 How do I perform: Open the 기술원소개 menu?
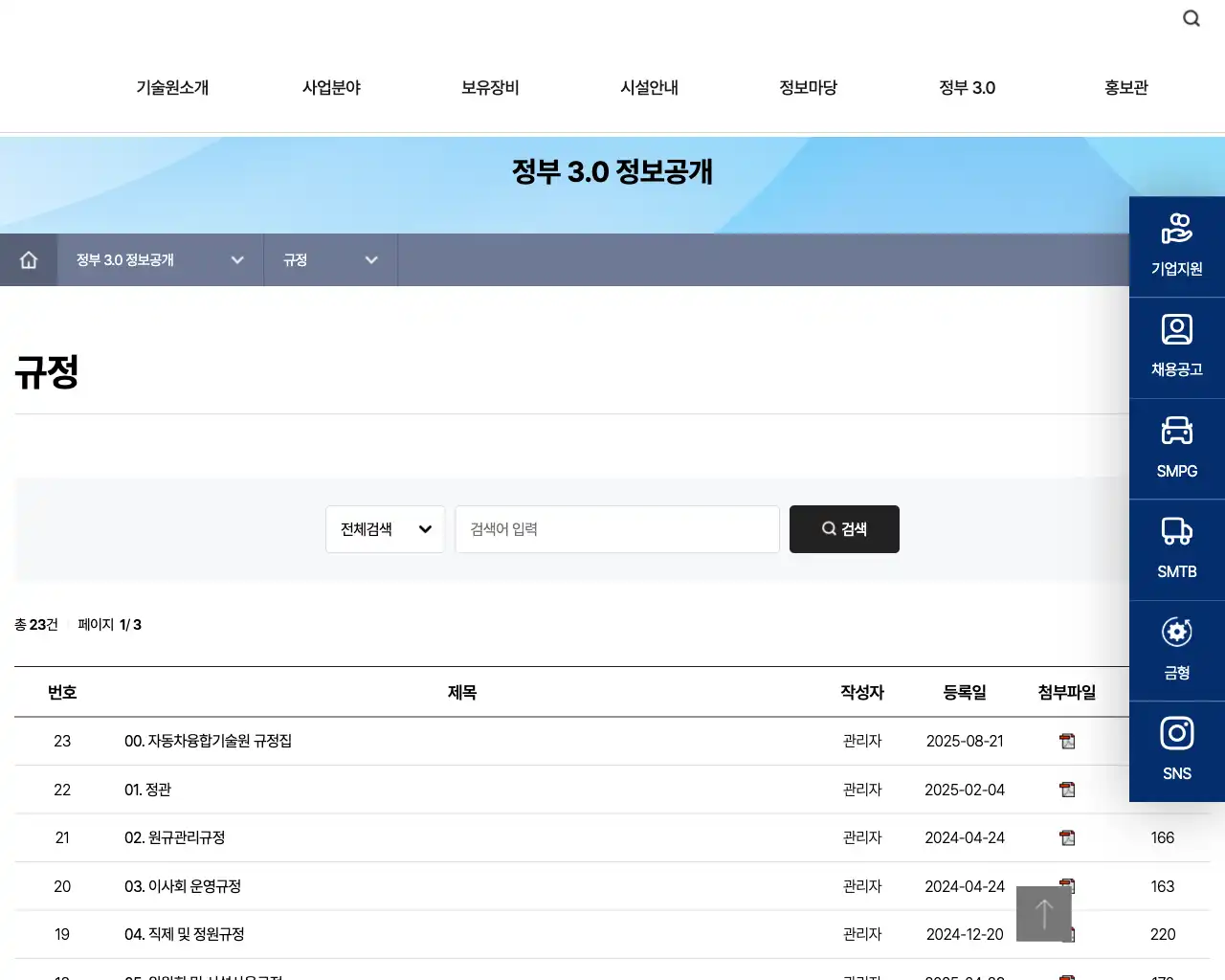pos(172,87)
